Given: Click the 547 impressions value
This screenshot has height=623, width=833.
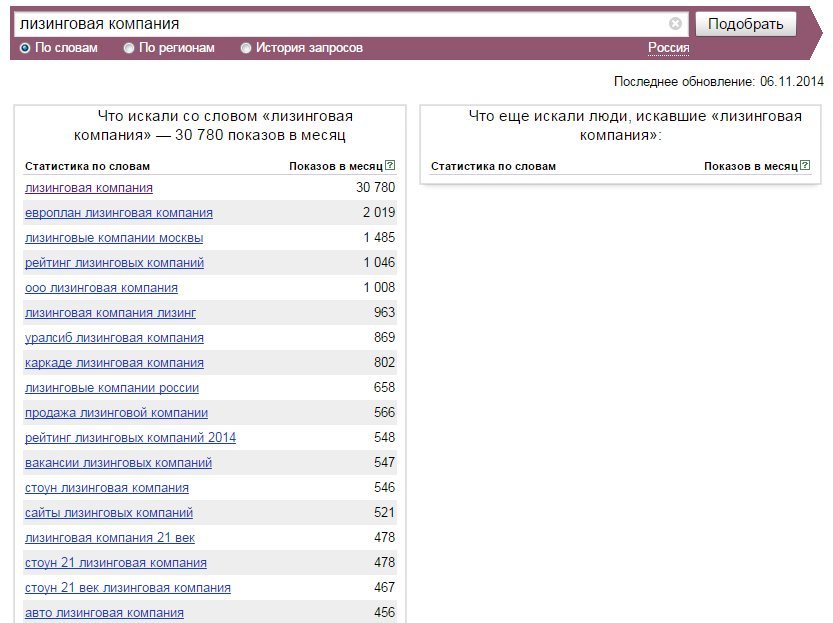Looking at the screenshot, I should (x=384, y=462).
